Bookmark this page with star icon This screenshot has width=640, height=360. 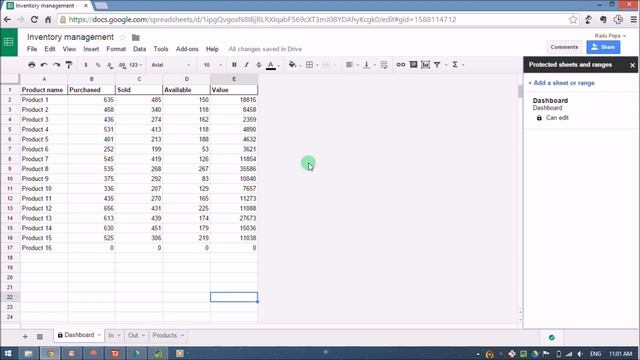pos(573,19)
